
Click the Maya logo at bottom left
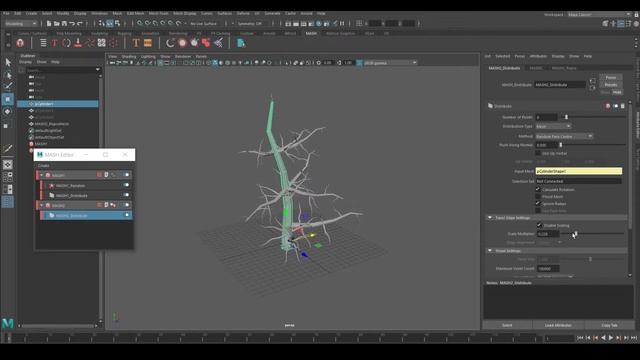pyautogui.click(x=8, y=323)
